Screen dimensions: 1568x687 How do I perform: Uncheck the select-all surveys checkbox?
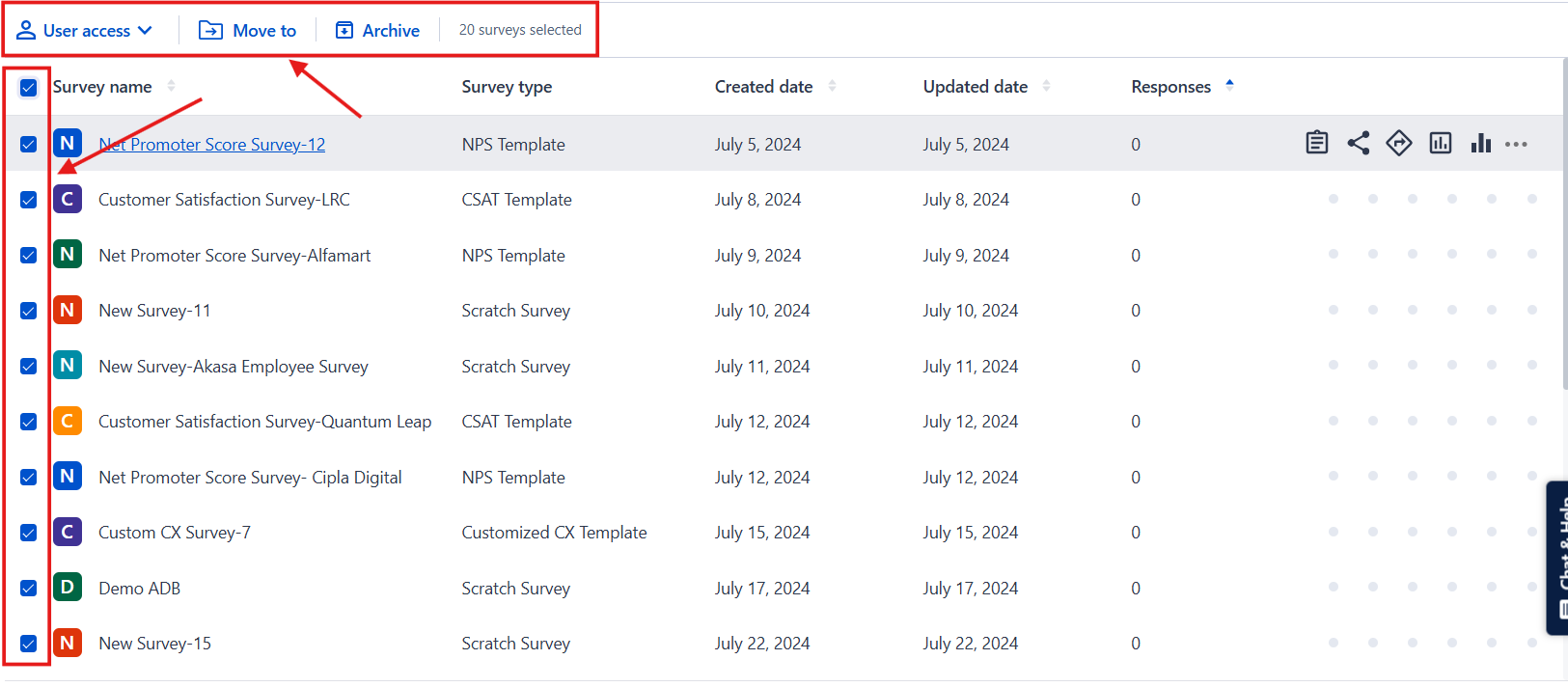pyautogui.click(x=28, y=87)
